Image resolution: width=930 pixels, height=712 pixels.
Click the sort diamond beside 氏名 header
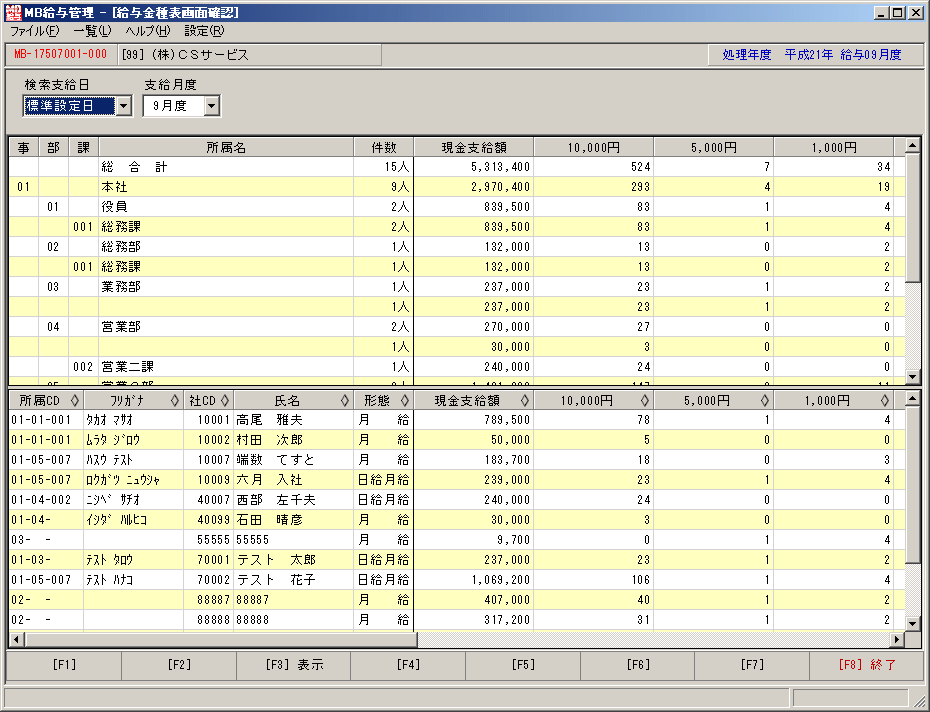click(345, 400)
